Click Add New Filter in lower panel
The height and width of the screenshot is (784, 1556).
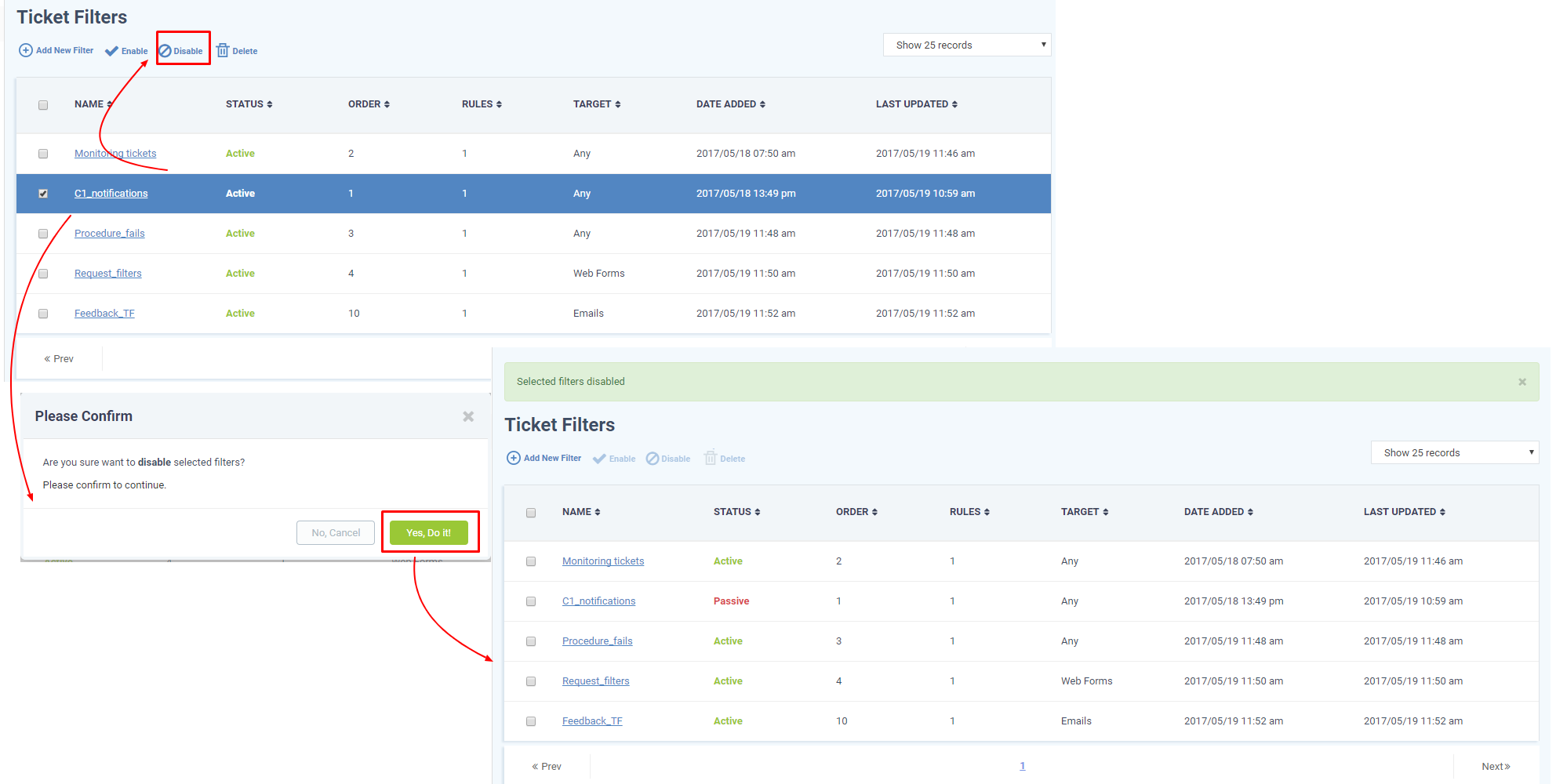pyautogui.click(x=544, y=458)
